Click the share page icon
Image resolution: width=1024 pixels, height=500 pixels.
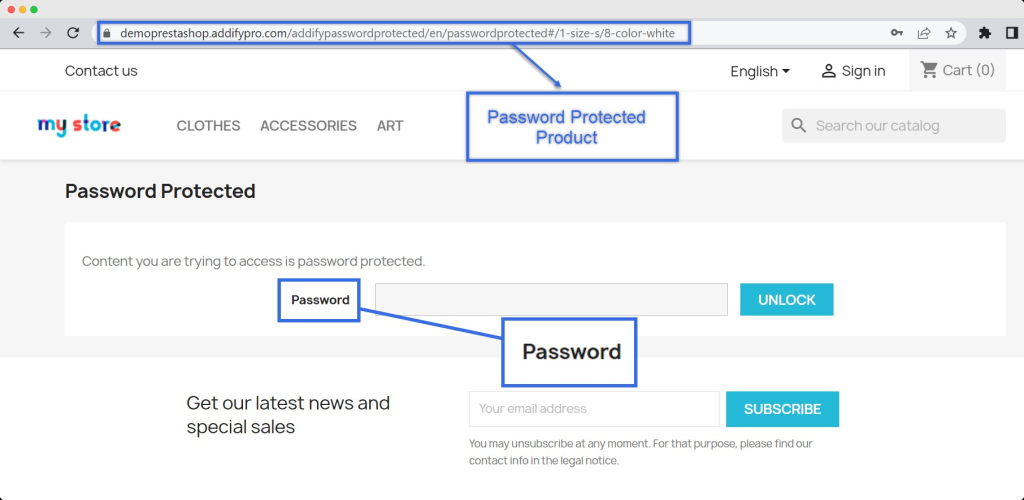point(924,33)
